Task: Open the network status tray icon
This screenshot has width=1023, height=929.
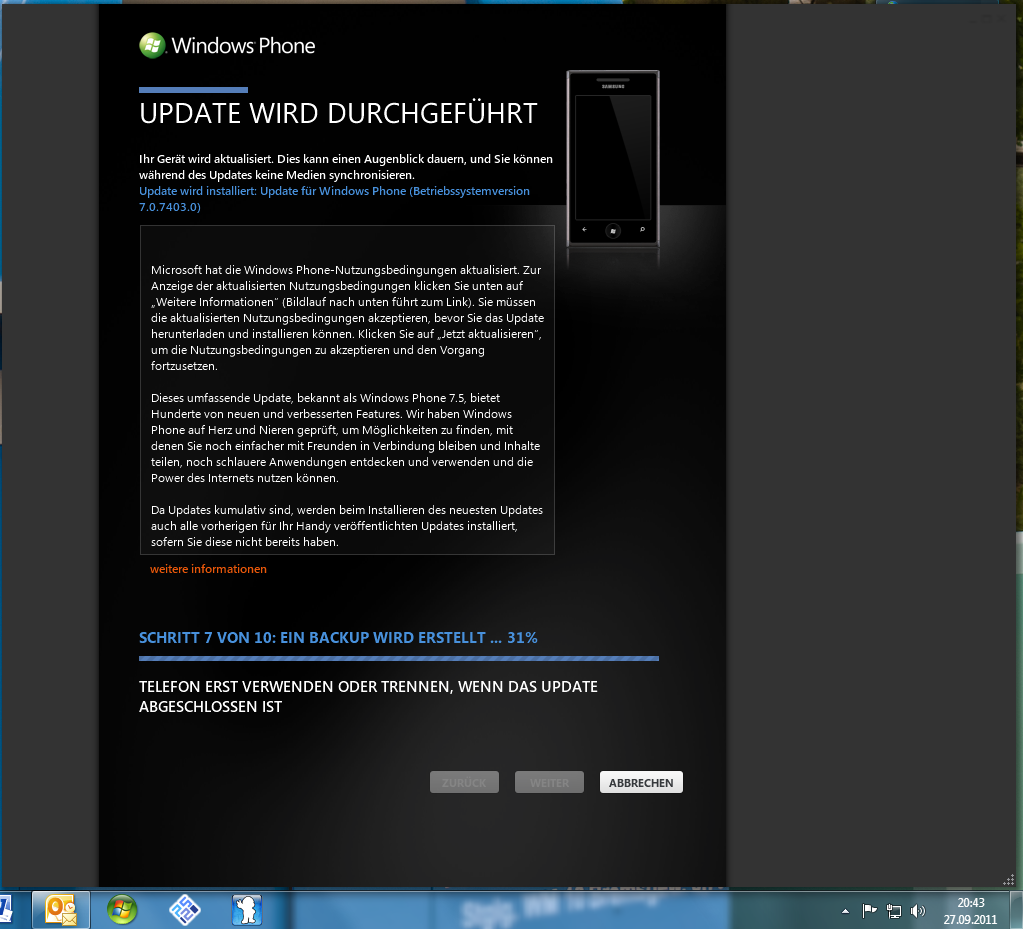Action: (893, 911)
